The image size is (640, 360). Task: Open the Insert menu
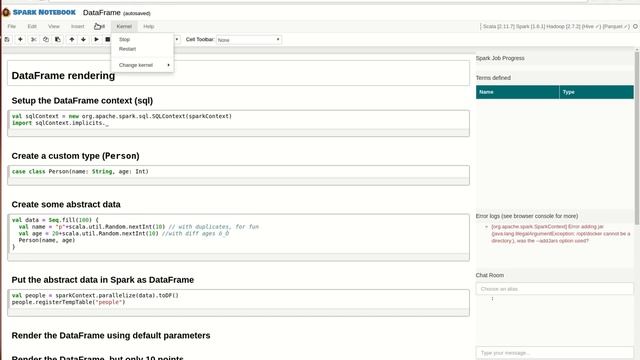coord(78,27)
